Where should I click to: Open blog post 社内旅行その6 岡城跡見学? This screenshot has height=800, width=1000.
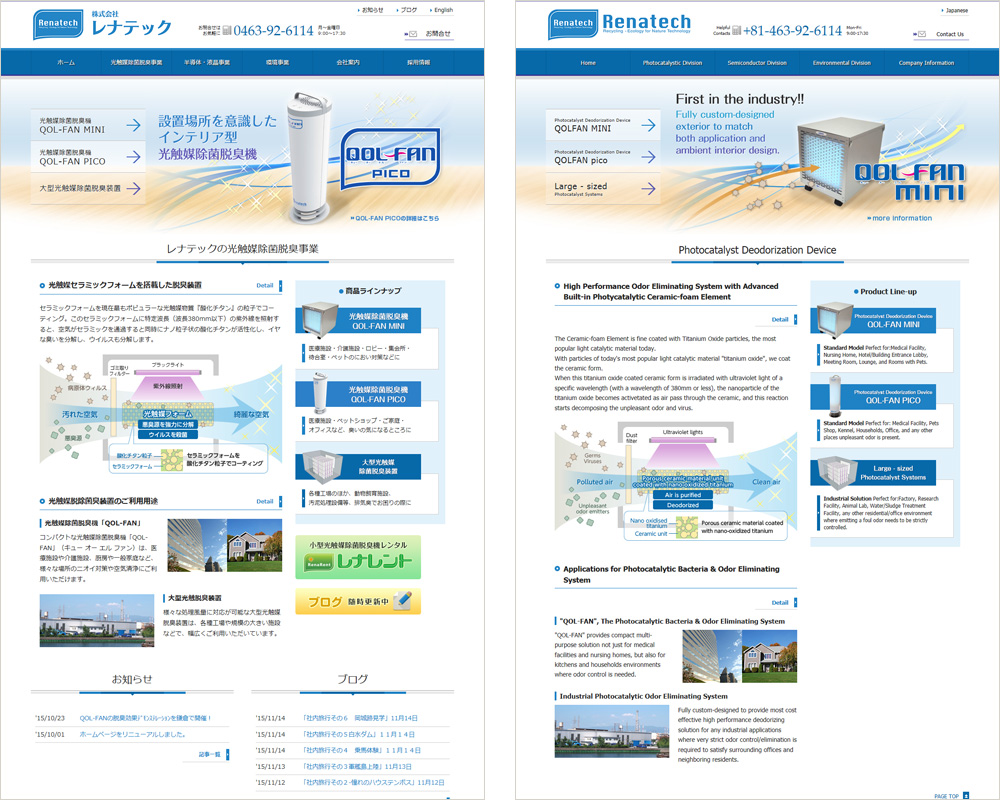click(360, 718)
